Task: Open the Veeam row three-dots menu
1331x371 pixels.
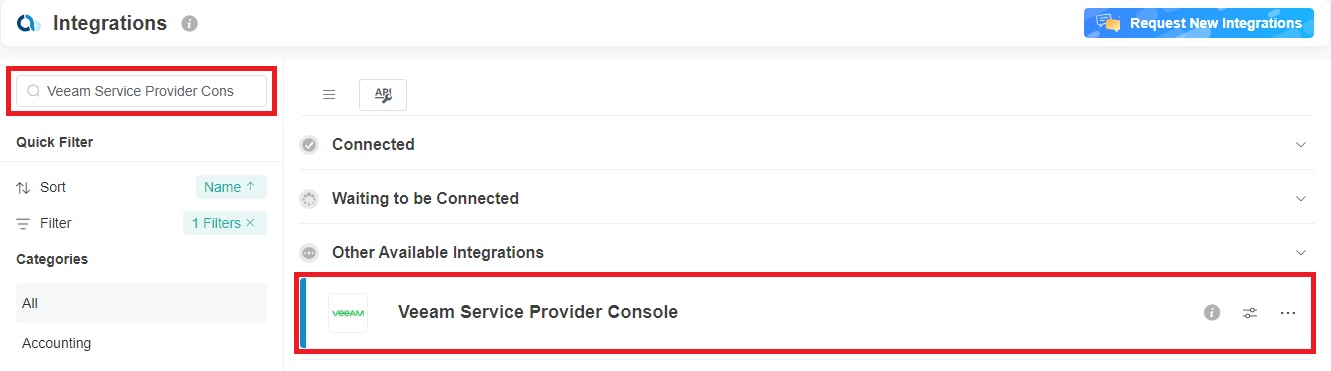Action: [x=1288, y=313]
